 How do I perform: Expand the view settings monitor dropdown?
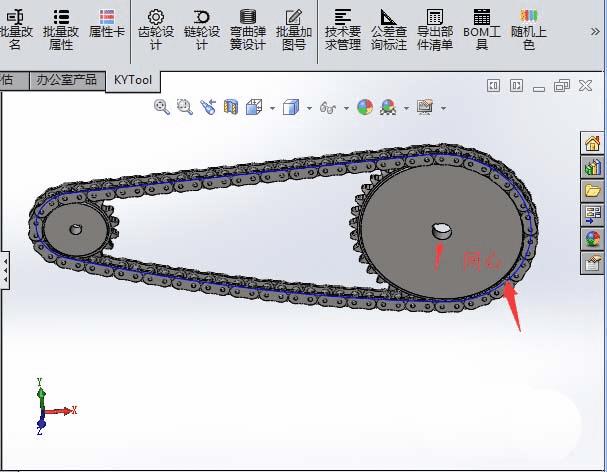click(442, 108)
